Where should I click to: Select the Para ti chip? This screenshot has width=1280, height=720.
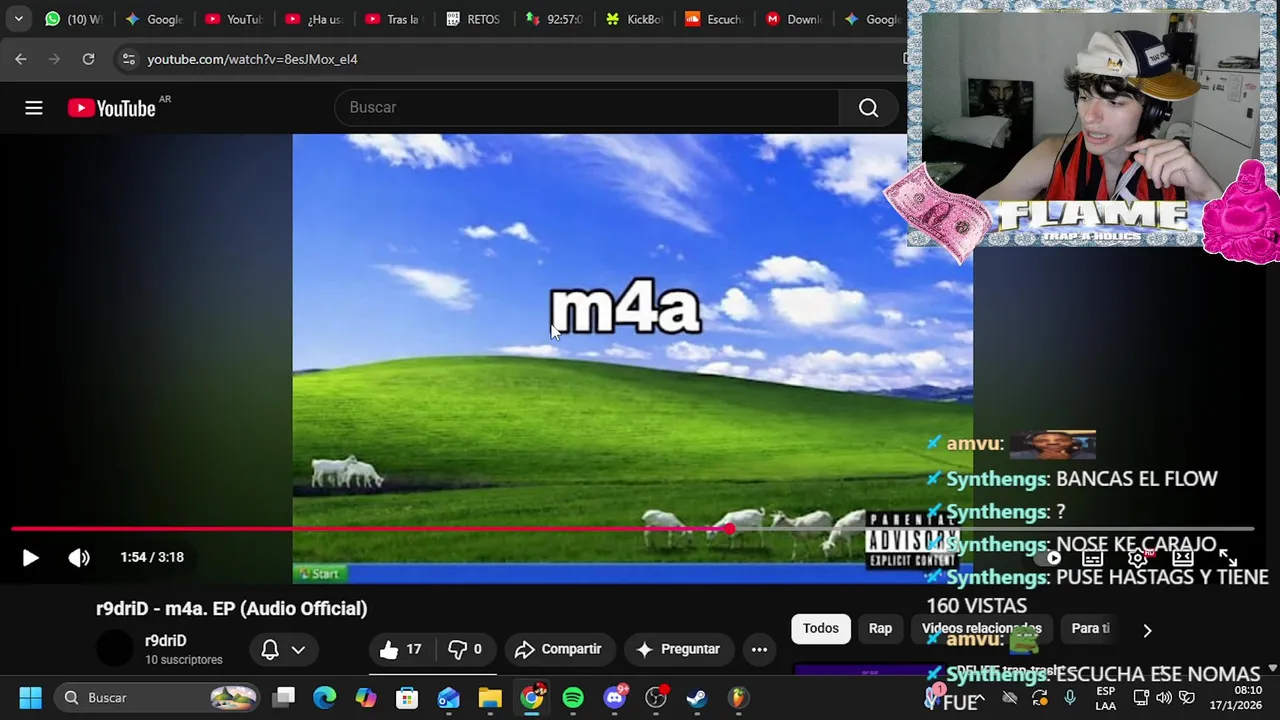(1090, 628)
